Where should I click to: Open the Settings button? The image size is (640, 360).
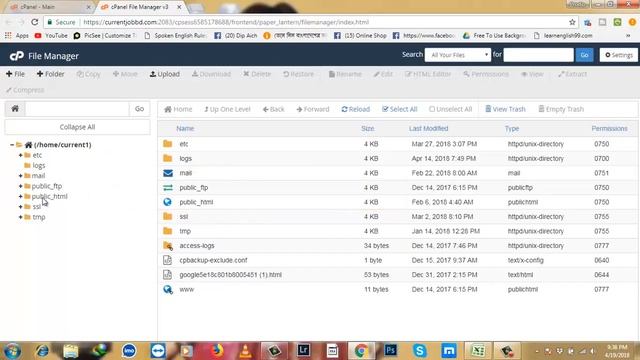[618, 55]
